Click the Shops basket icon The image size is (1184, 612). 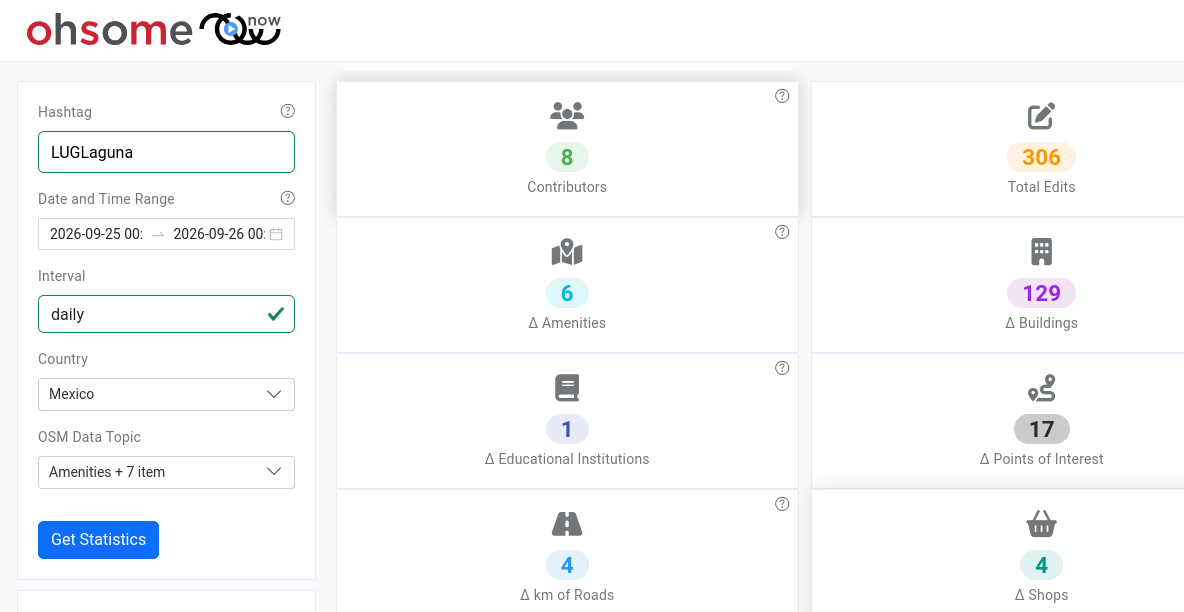[1041, 524]
